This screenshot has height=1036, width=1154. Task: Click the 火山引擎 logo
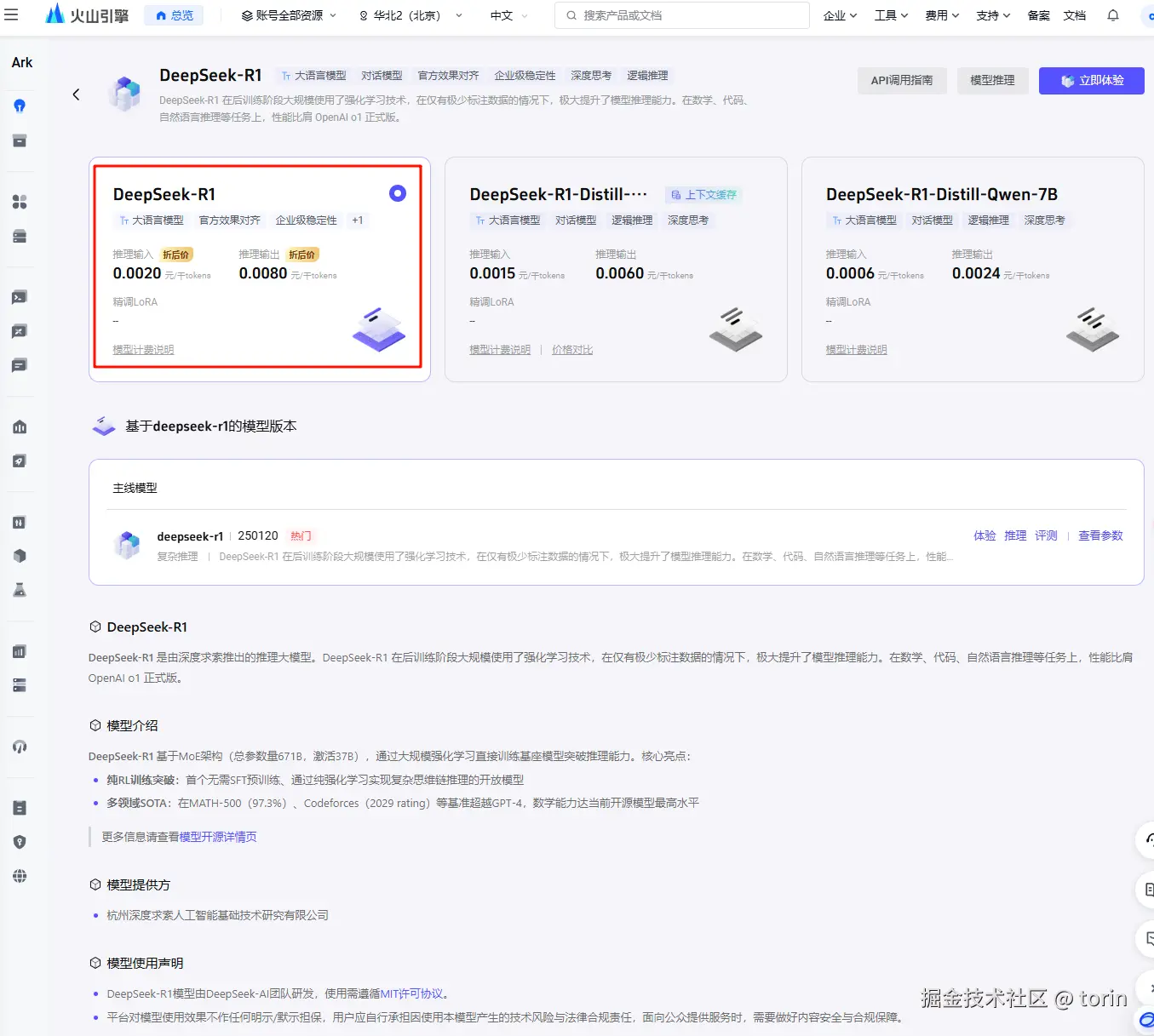click(x=87, y=14)
